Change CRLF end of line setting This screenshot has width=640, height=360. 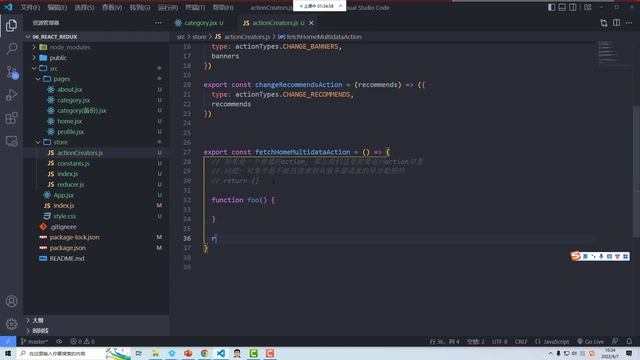(x=521, y=341)
